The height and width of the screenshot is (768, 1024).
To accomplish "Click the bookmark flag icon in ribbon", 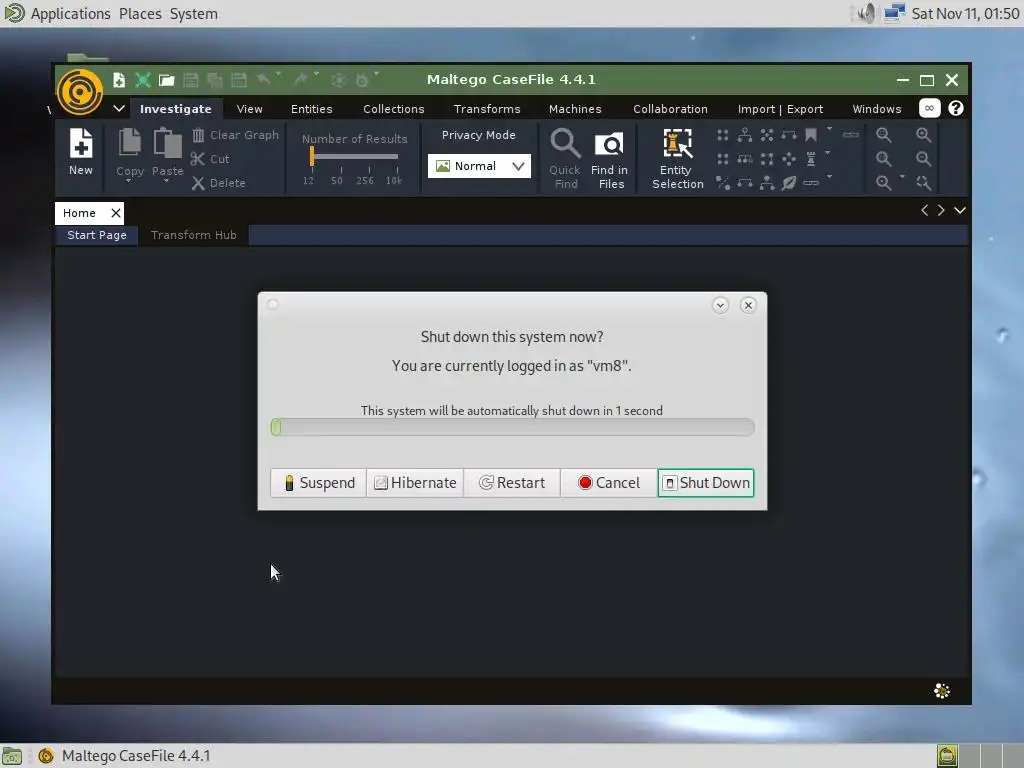I will tap(810, 135).
